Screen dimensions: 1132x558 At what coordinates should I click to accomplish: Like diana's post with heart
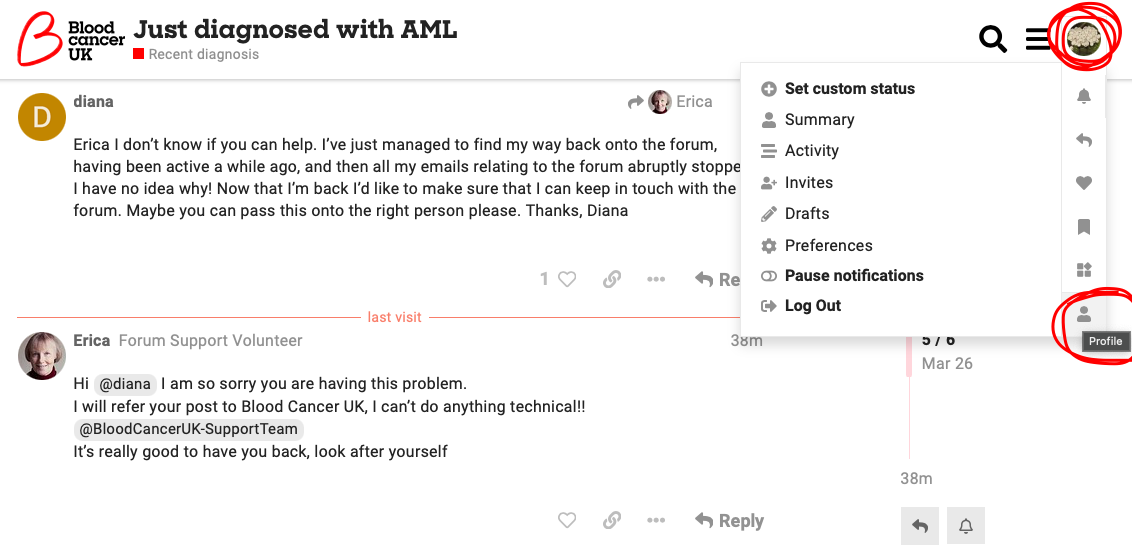pos(567,279)
